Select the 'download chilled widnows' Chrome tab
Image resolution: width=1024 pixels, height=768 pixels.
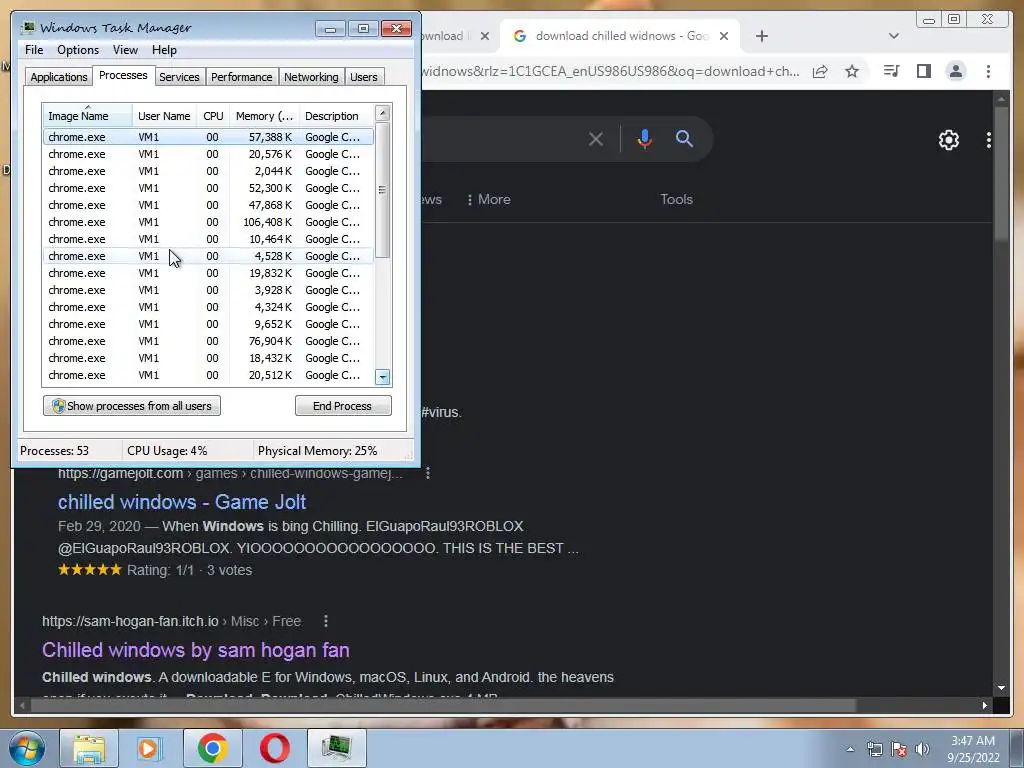[620, 36]
